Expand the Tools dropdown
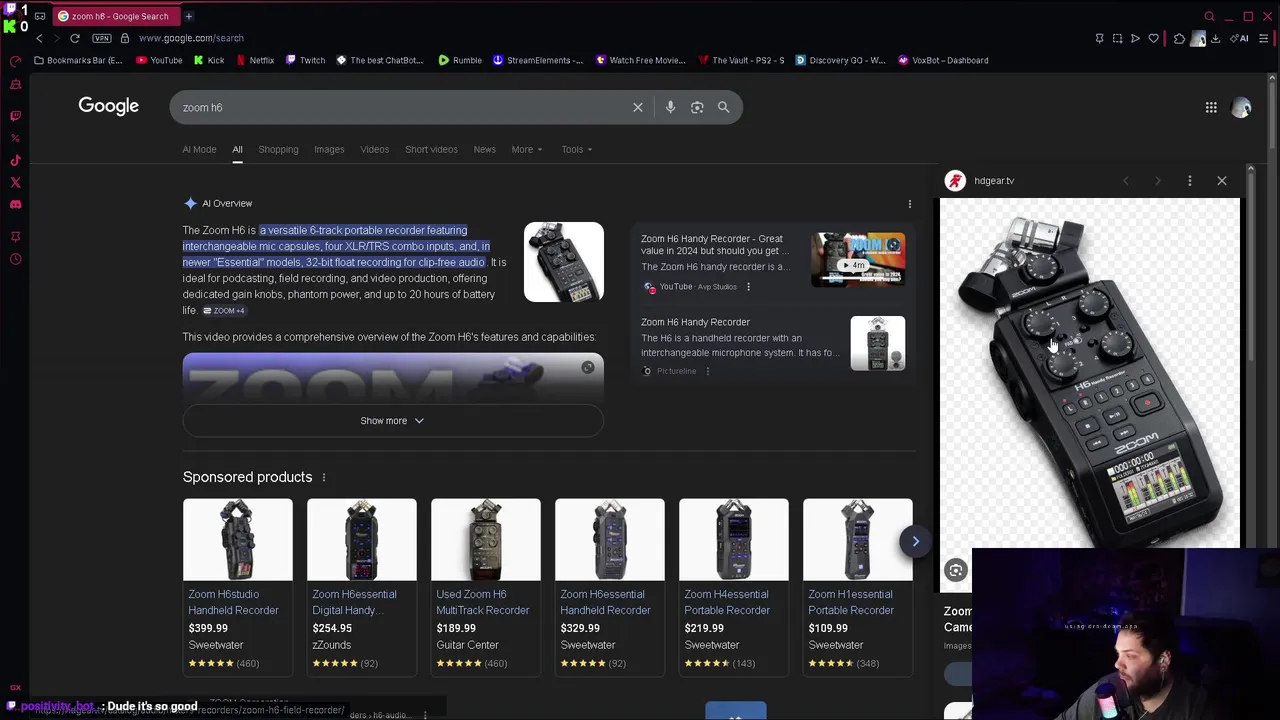 pos(576,150)
